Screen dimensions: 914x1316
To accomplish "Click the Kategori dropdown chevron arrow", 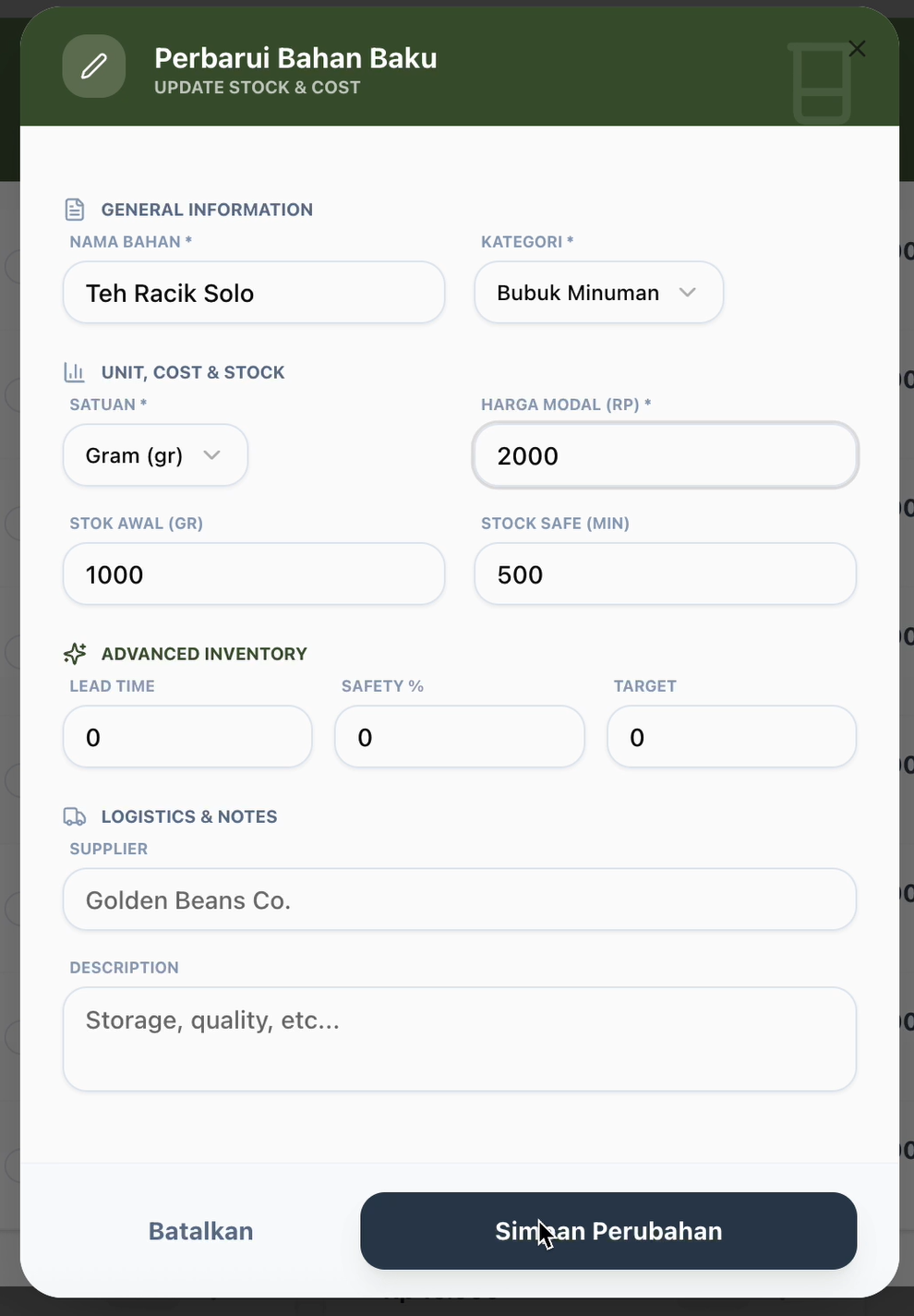I will pos(687,293).
